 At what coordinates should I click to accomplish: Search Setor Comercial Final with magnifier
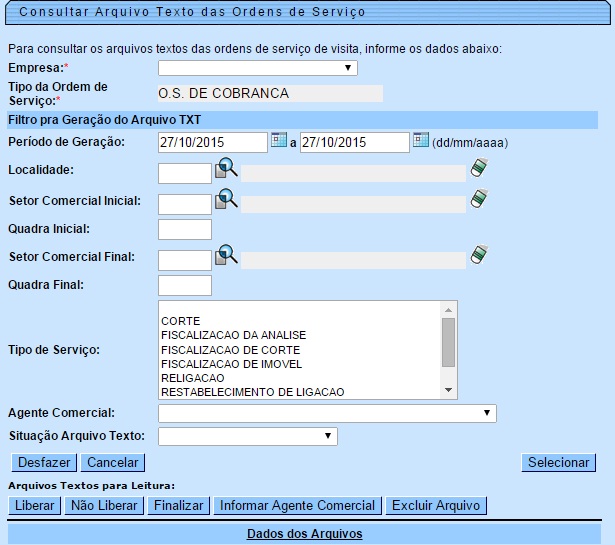click(x=227, y=256)
